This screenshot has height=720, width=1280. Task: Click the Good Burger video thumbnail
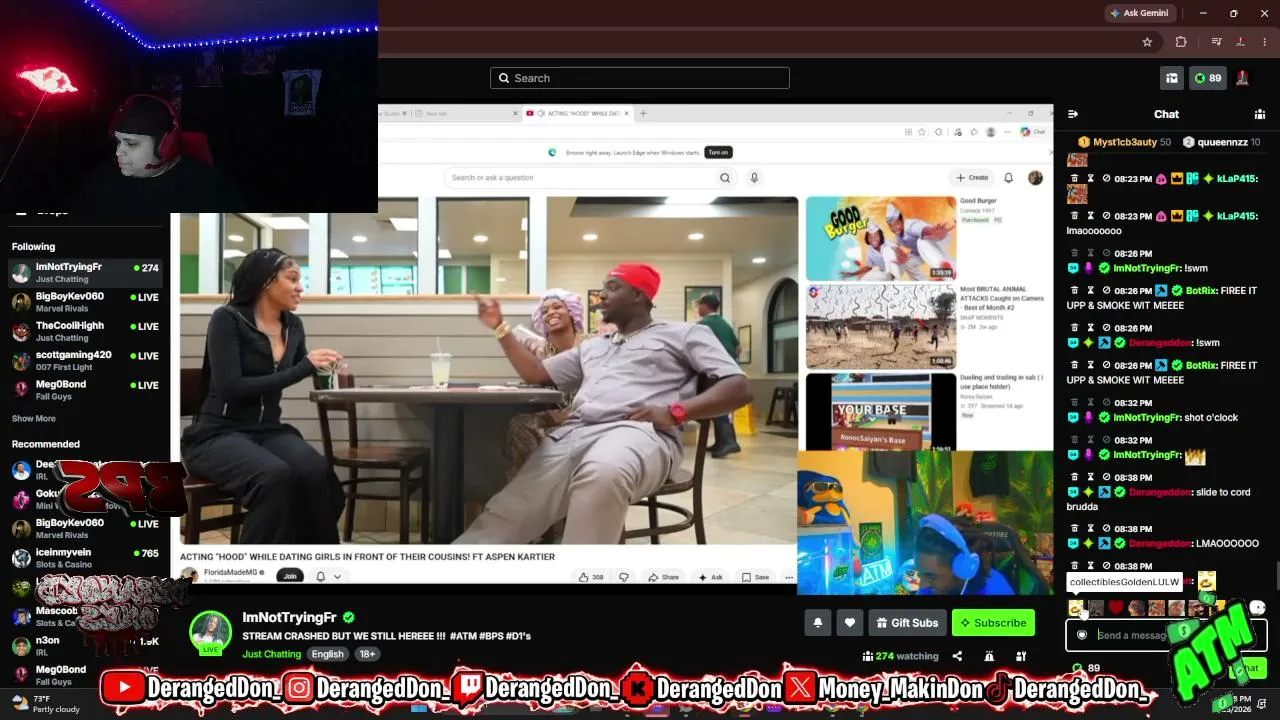(881, 238)
